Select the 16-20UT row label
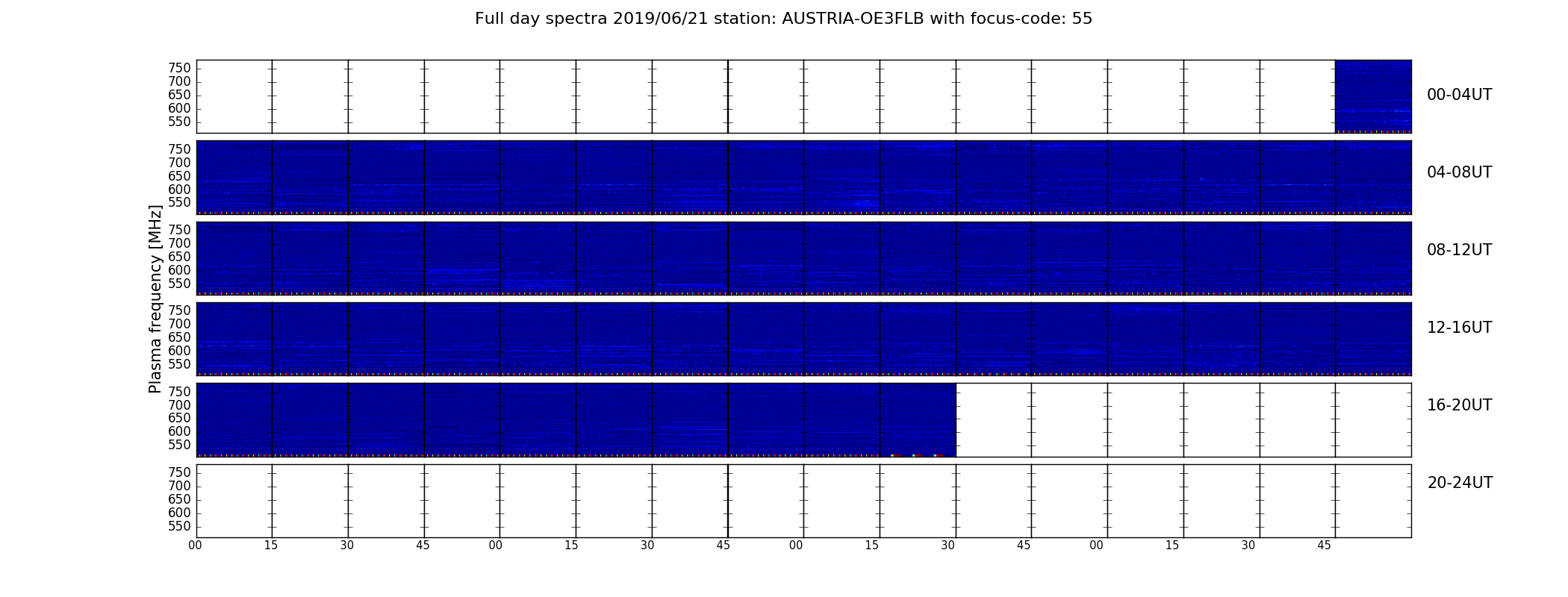 (x=1459, y=405)
